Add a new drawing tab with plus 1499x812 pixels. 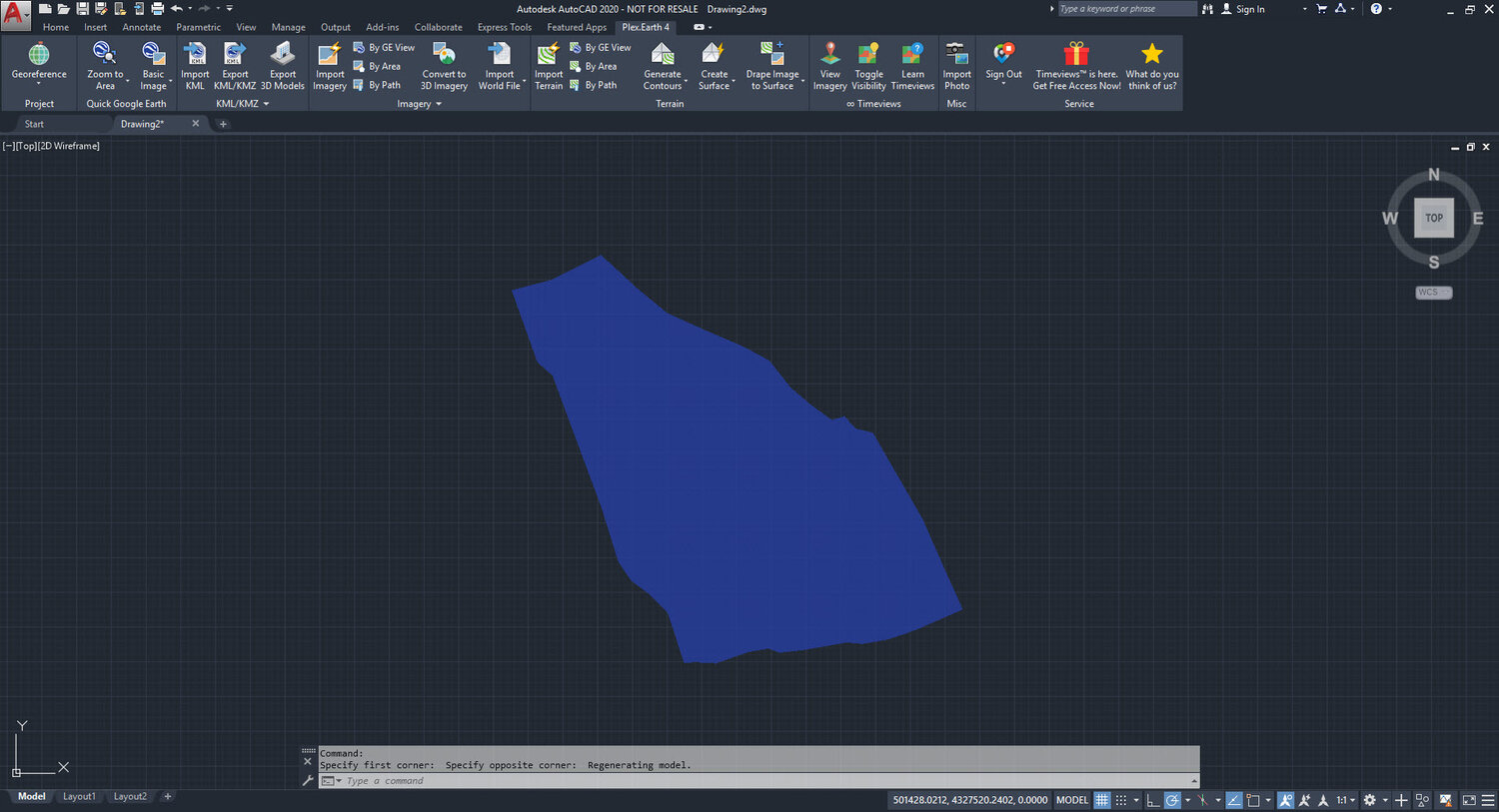click(x=223, y=124)
